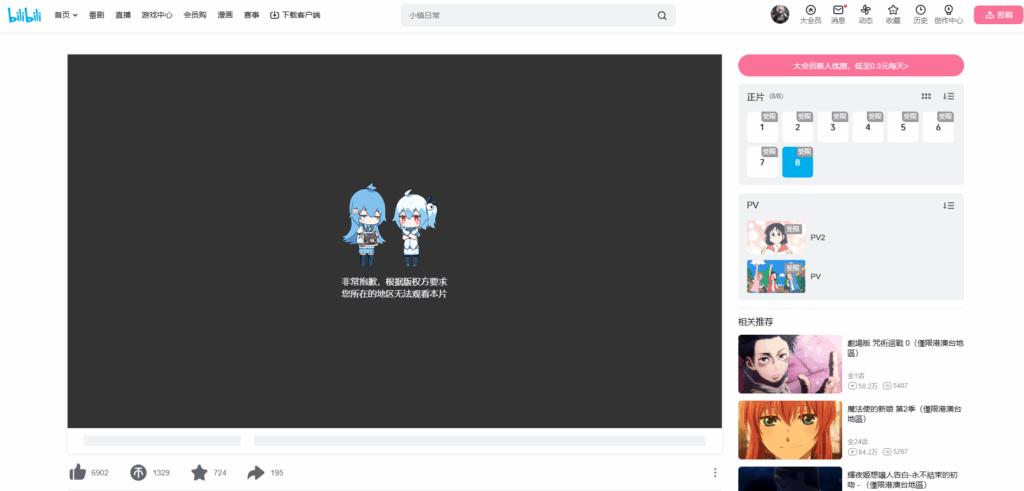This screenshot has height=491, width=1024.
Task: Select episode 4
Action: click(868, 127)
